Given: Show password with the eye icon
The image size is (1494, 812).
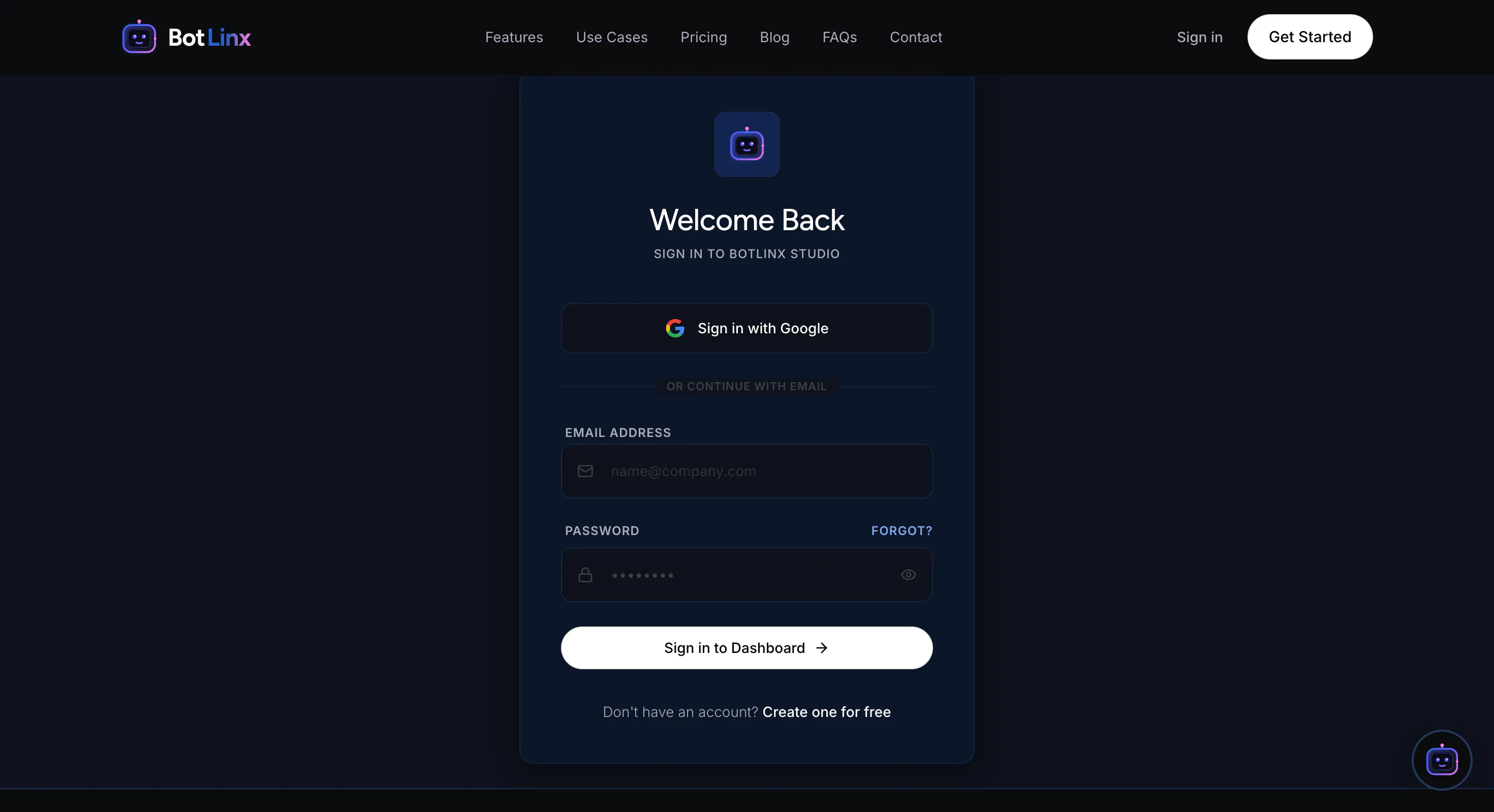Looking at the screenshot, I should (x=908, y=575).
